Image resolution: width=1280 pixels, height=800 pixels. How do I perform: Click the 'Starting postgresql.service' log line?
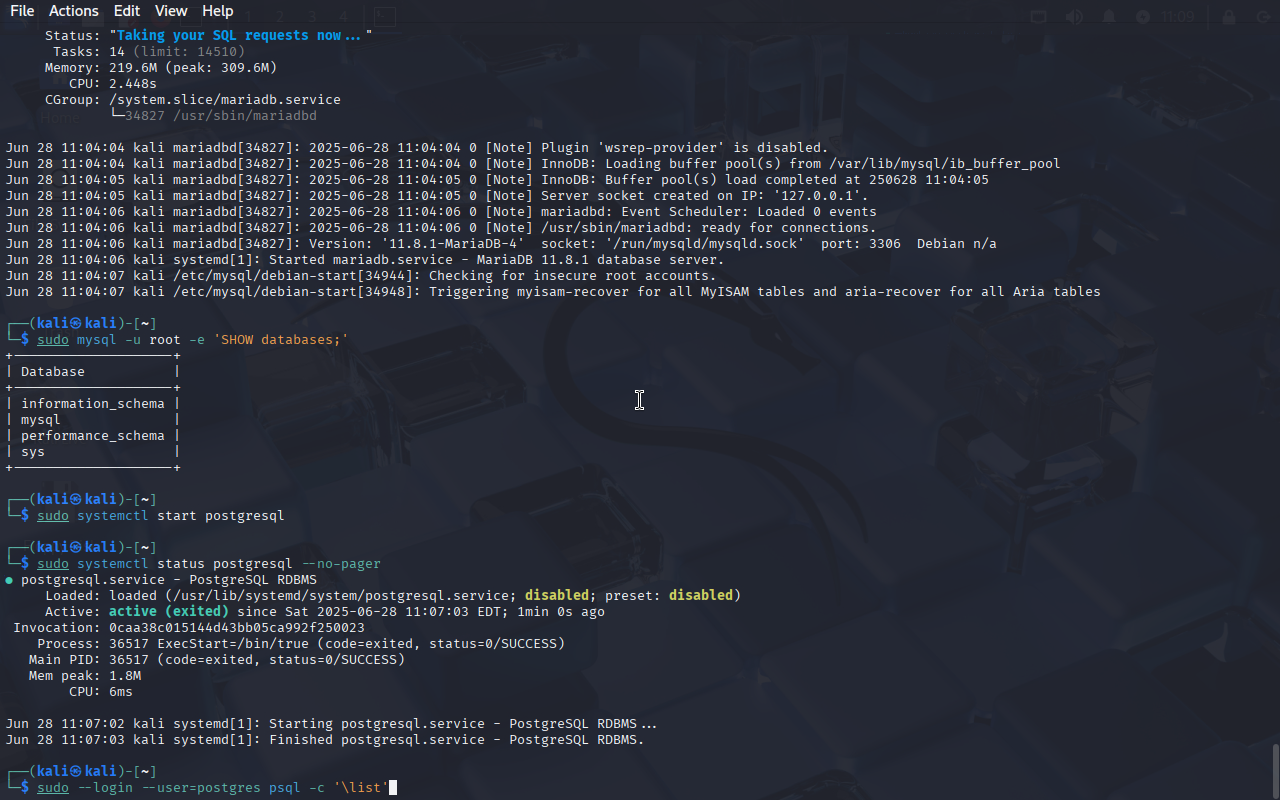coord(331,724)
